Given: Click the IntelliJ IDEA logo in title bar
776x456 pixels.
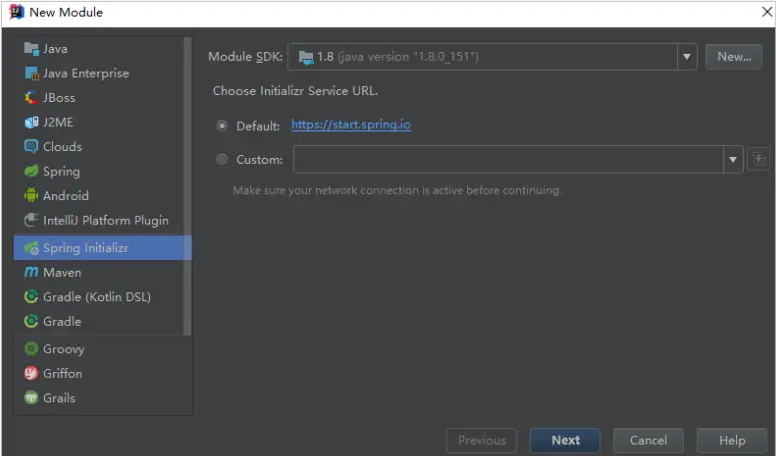Looking at the screenshot, I should 16,12.
